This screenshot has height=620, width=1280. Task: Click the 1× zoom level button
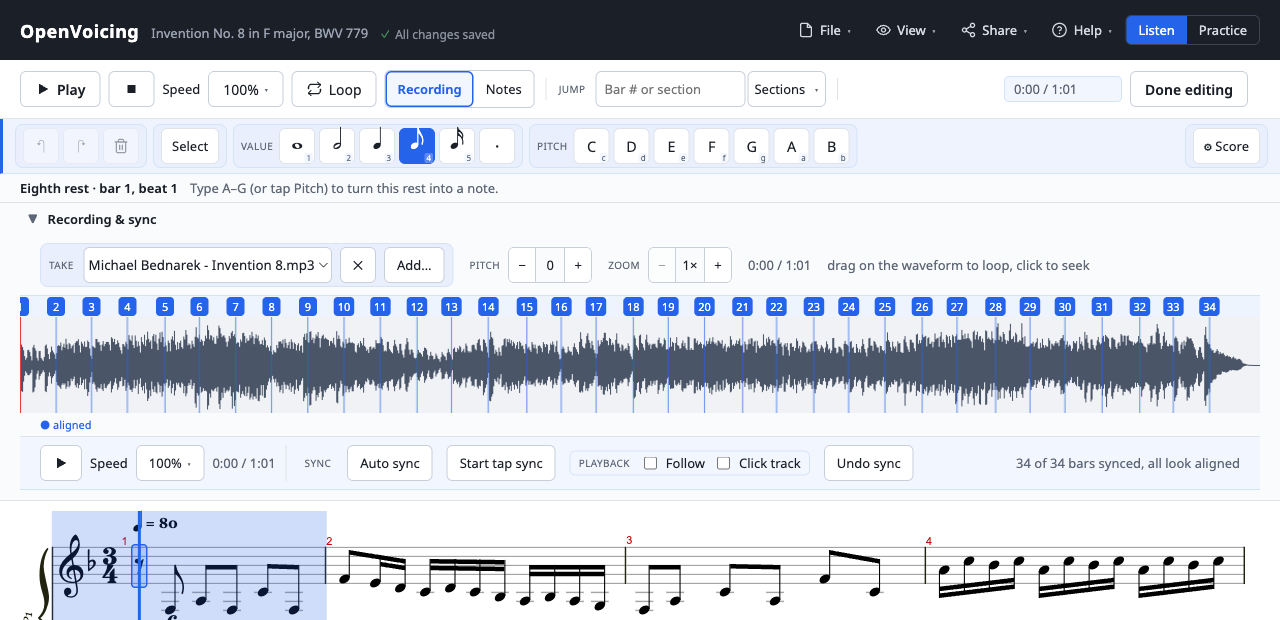pyautogui.click(x=690, y=265)
